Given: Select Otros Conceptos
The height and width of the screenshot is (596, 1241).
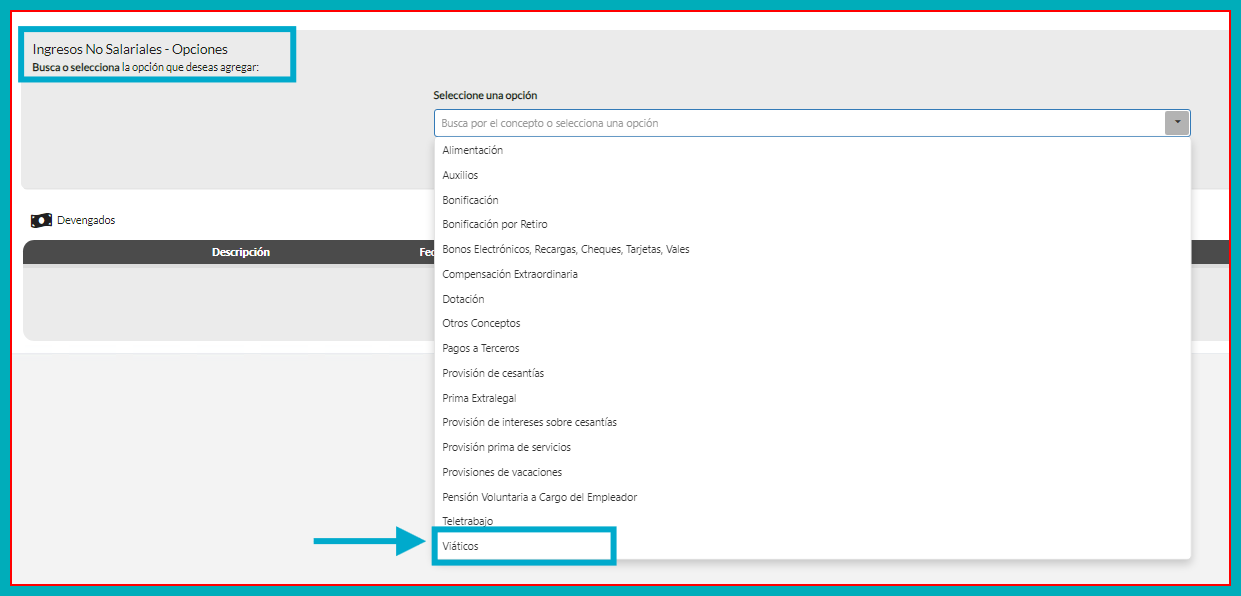Looking at the screenshot, I should [x=812, y=323].
